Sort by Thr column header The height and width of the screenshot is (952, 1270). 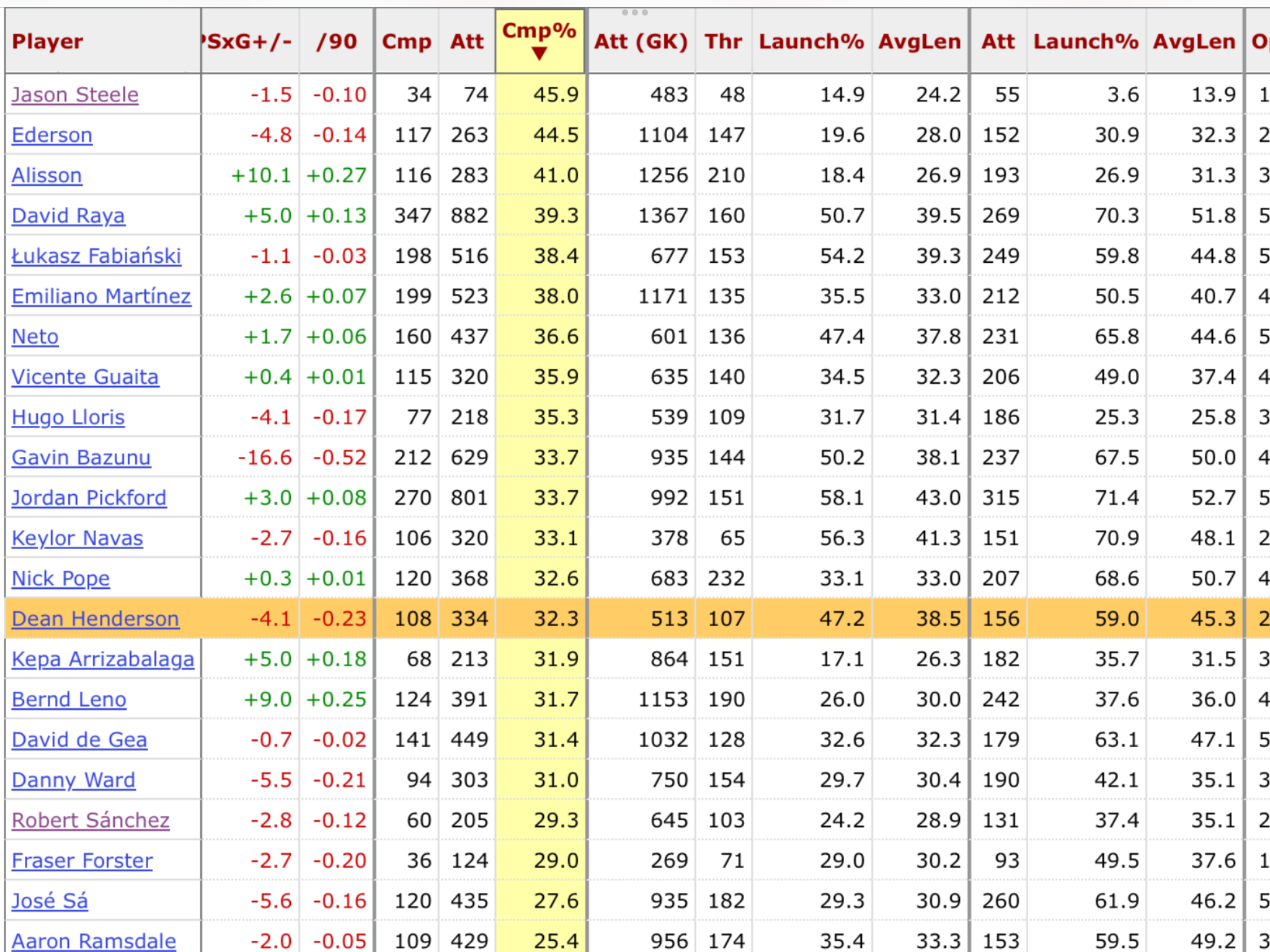click(x=724, y=42)
